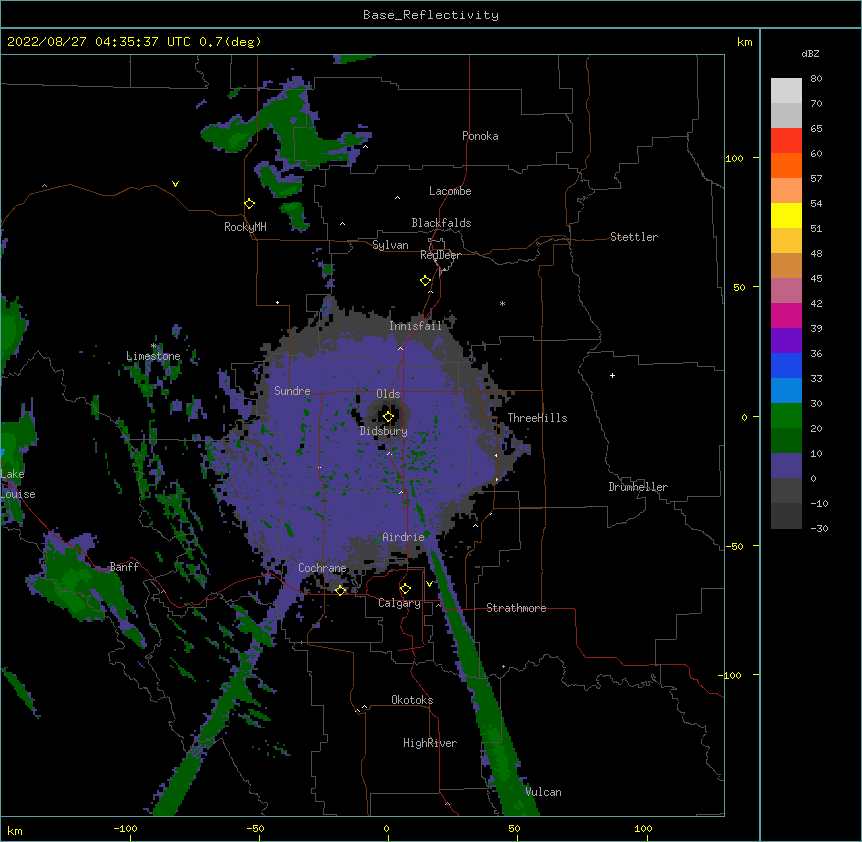Click the yellow diamond marker above Calgary label
The width and height of the screenshot is (862, 842).
click(405, 589)
